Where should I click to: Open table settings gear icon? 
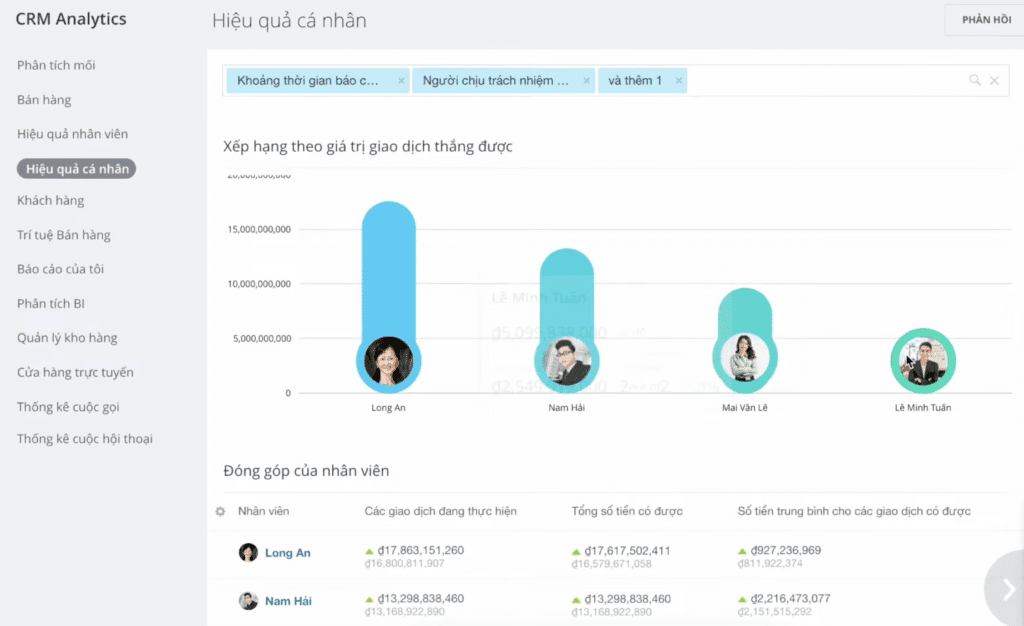pyautogui.click(x=220, y=512)
